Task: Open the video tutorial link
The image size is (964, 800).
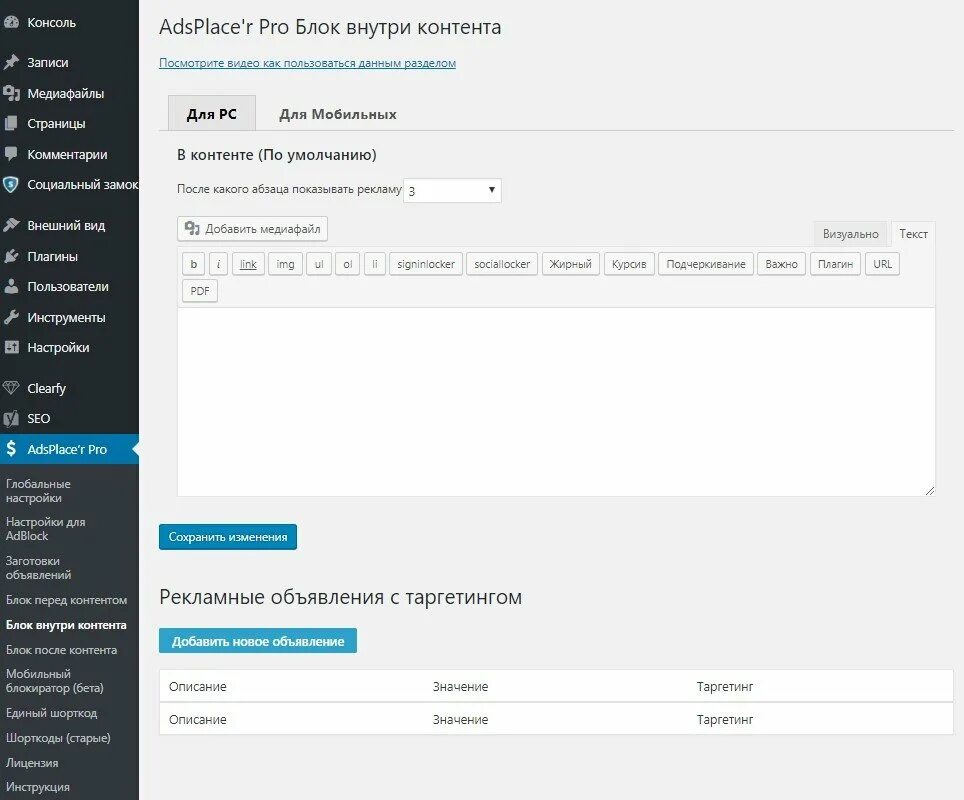Action: 308,63
